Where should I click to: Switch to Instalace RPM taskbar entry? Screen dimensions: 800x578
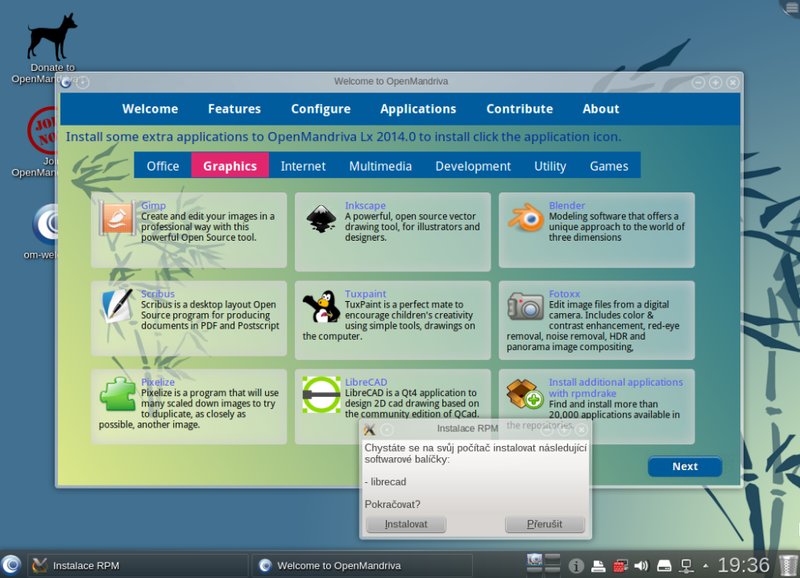pos(138,565)
